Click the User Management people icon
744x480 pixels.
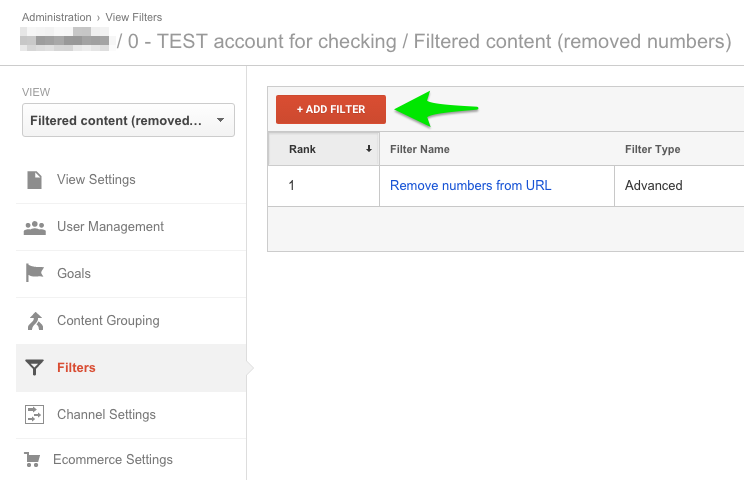point(35,228)
